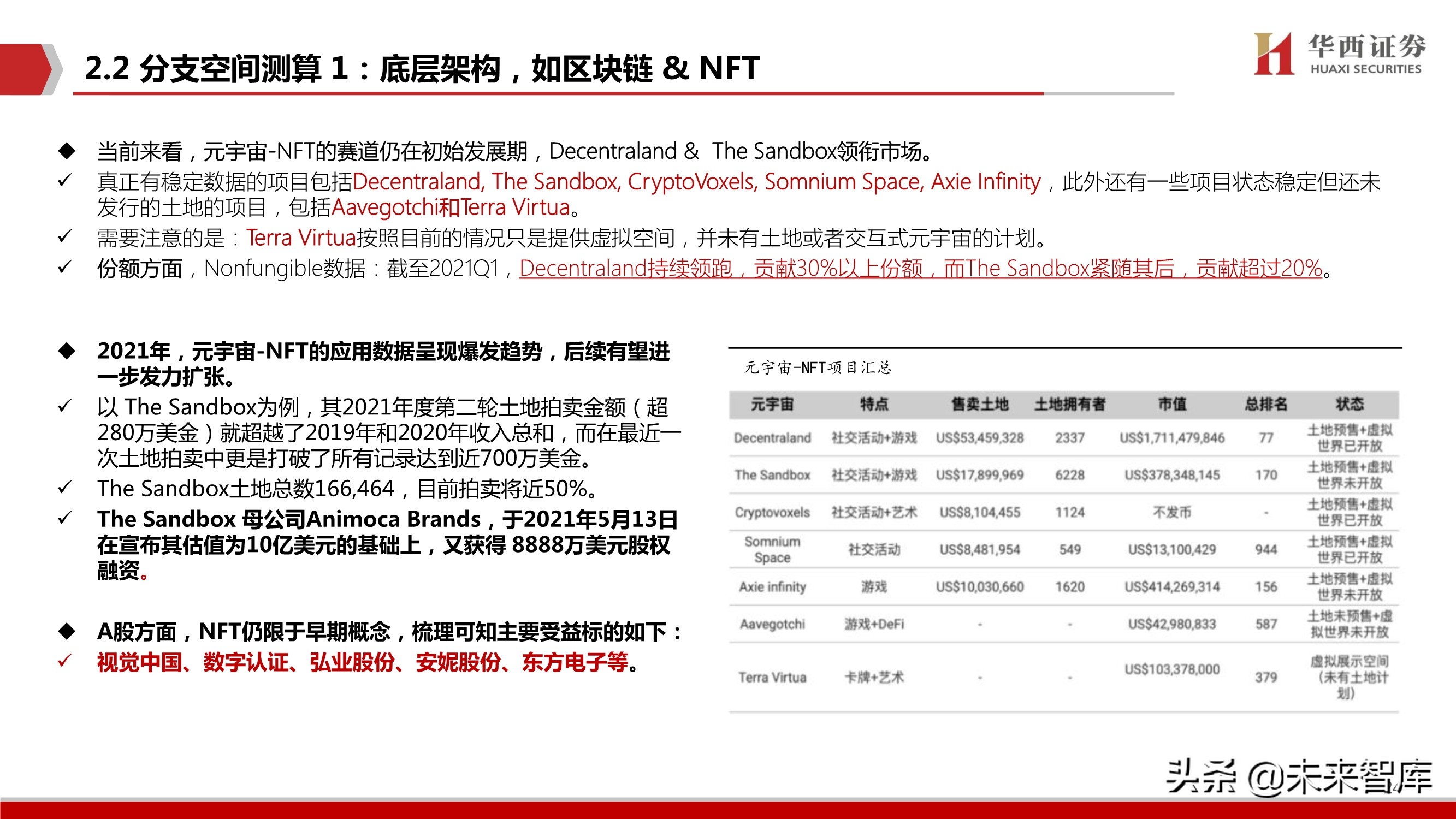Click the red footer bar

[728, 809]
